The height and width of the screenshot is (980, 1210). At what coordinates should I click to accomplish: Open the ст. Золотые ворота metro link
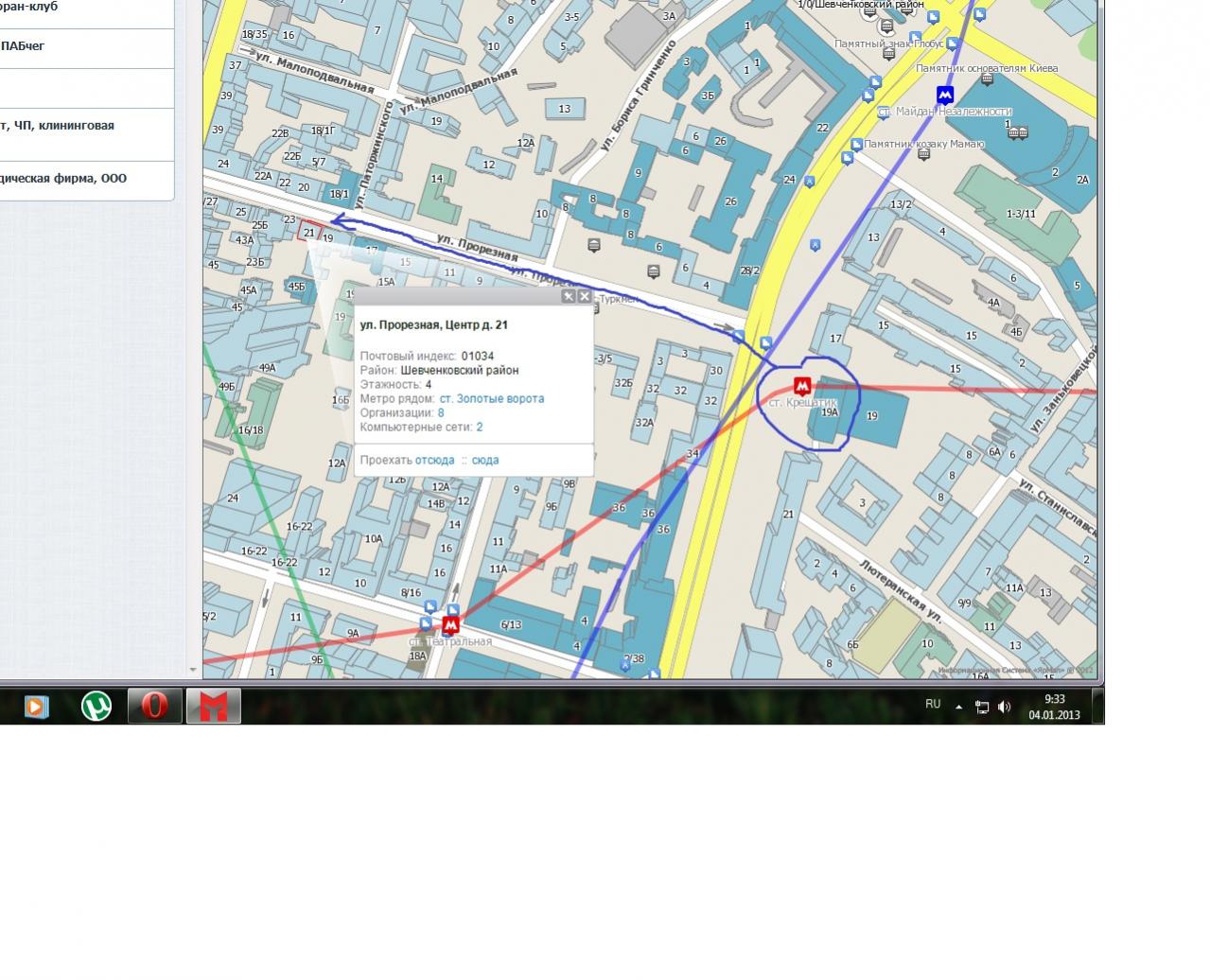491,399
